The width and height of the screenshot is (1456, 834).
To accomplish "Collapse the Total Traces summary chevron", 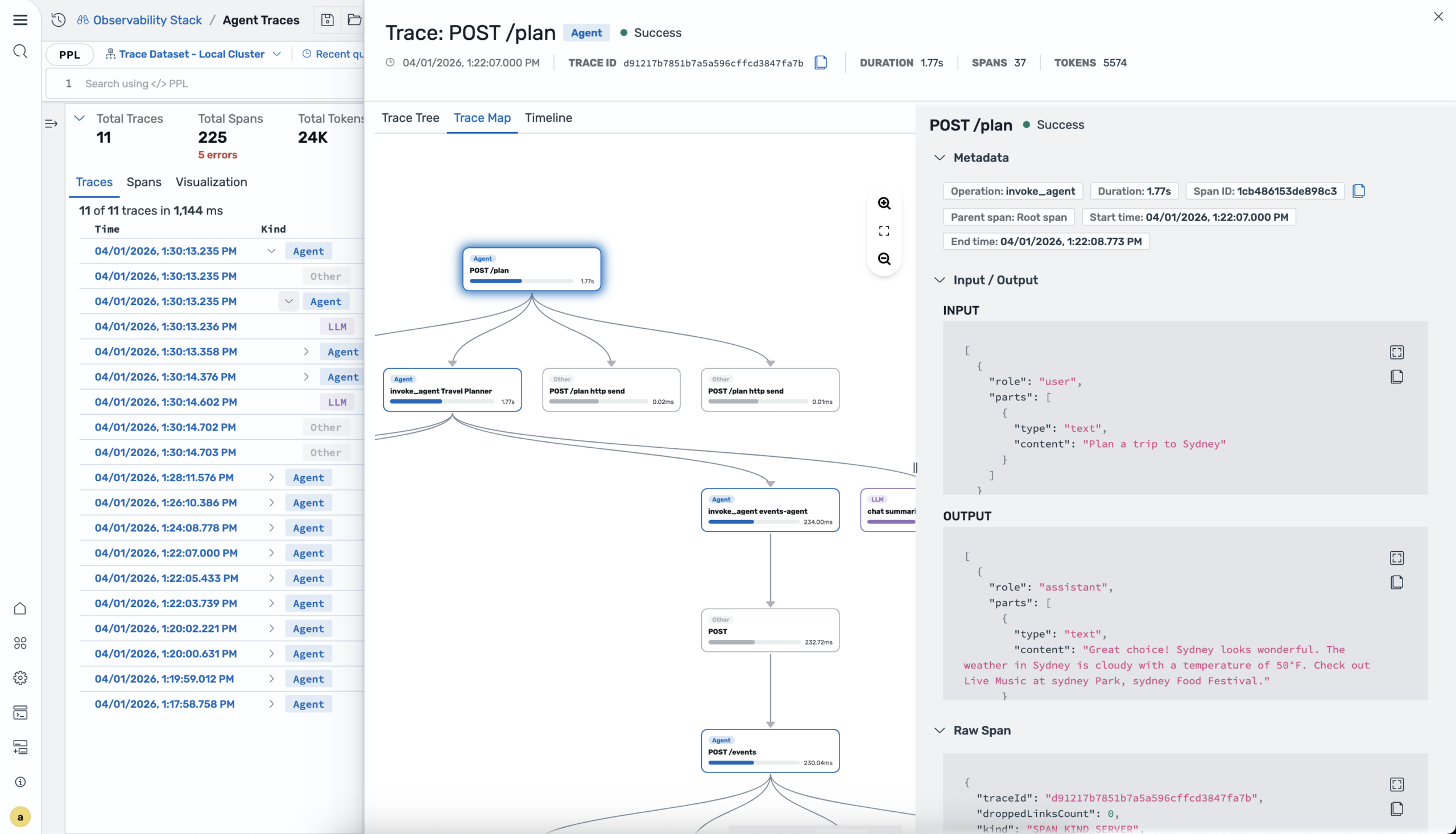I will (80, 118).
